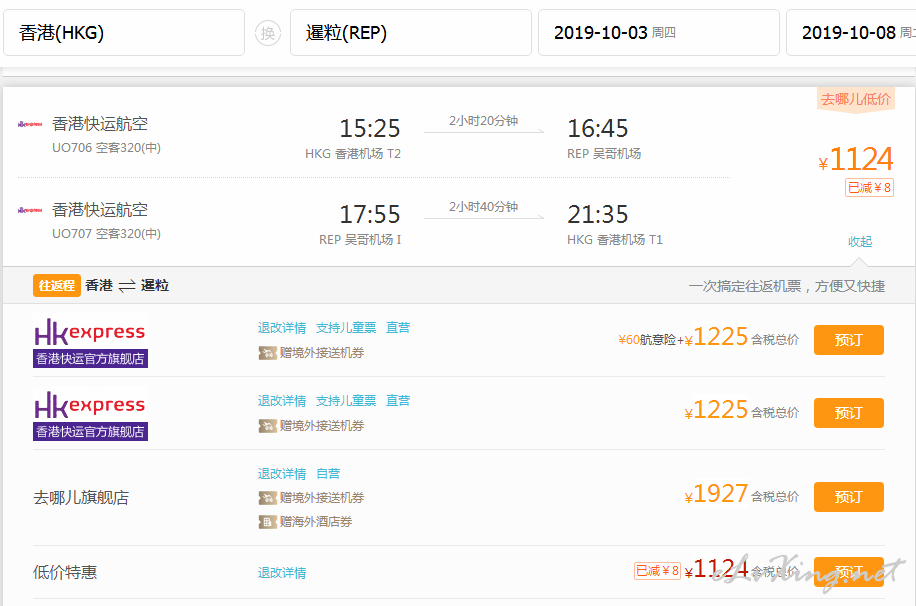Screen dimensions: 916x606
Task: Click 2小时40分钟 duration label
Action: [483, 207]
